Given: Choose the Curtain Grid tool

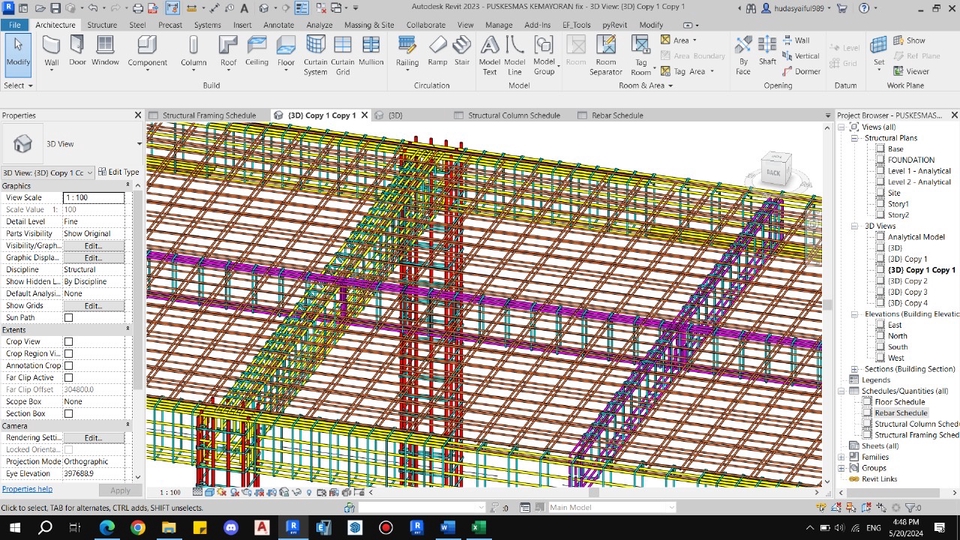Looking at the screenshot, I should (342, 55).
